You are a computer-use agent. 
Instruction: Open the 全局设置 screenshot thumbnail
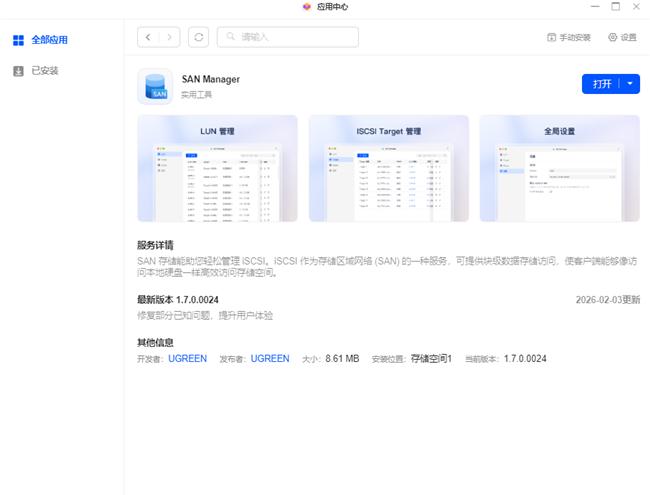tap(559, 168)
